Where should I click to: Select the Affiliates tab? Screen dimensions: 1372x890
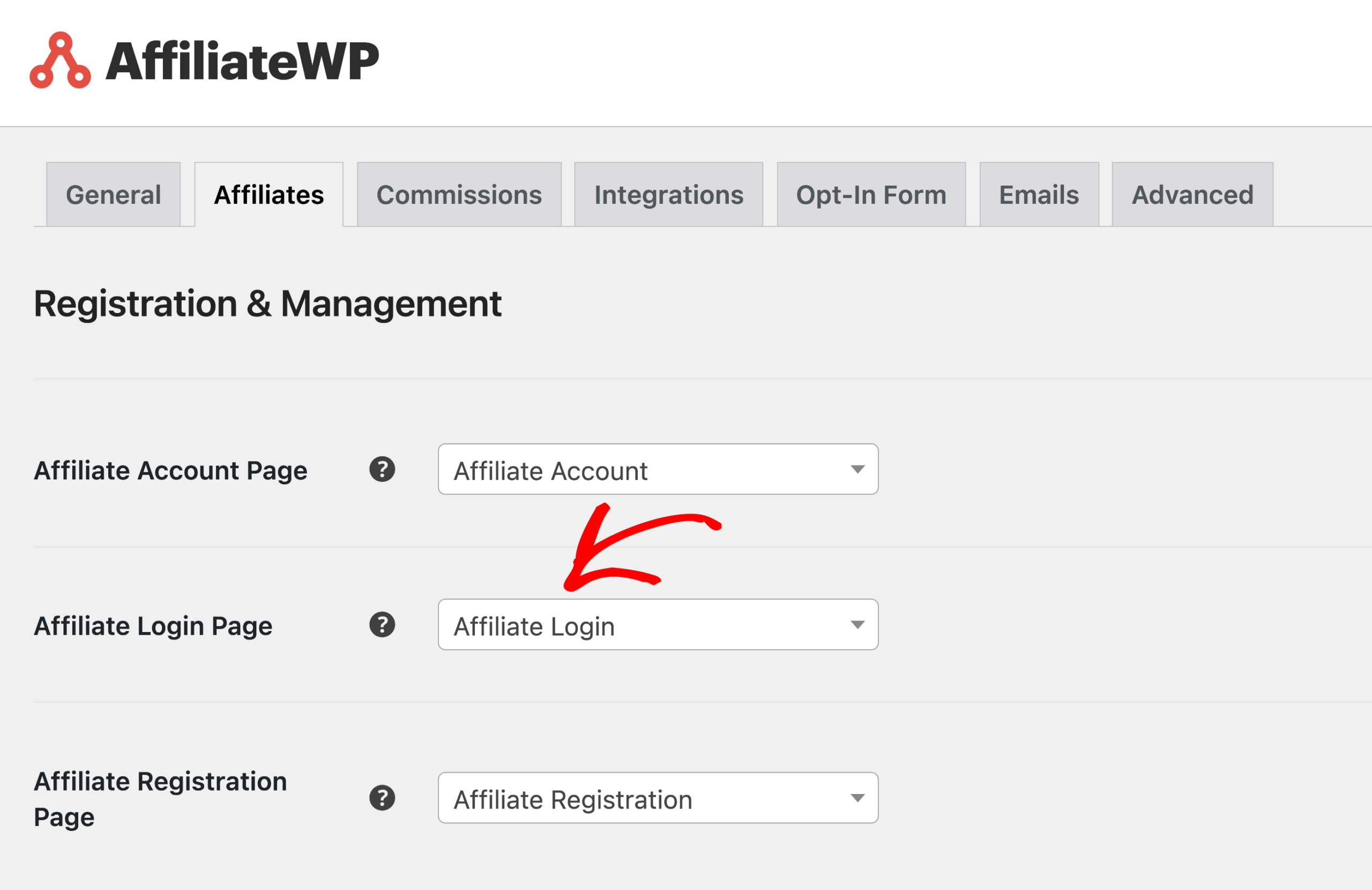click(269, 195)
